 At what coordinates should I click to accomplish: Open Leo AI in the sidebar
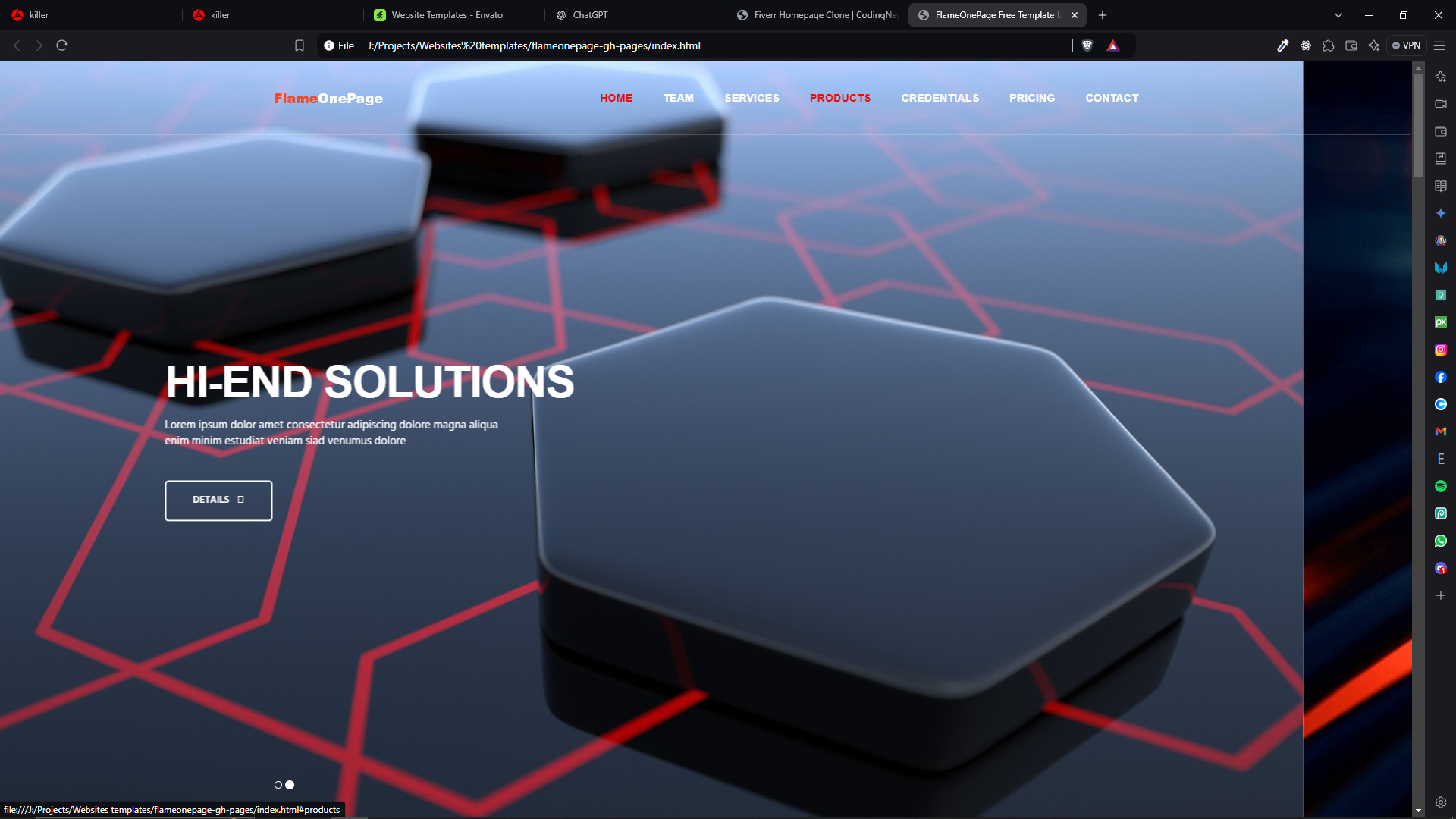point(1441,77)
